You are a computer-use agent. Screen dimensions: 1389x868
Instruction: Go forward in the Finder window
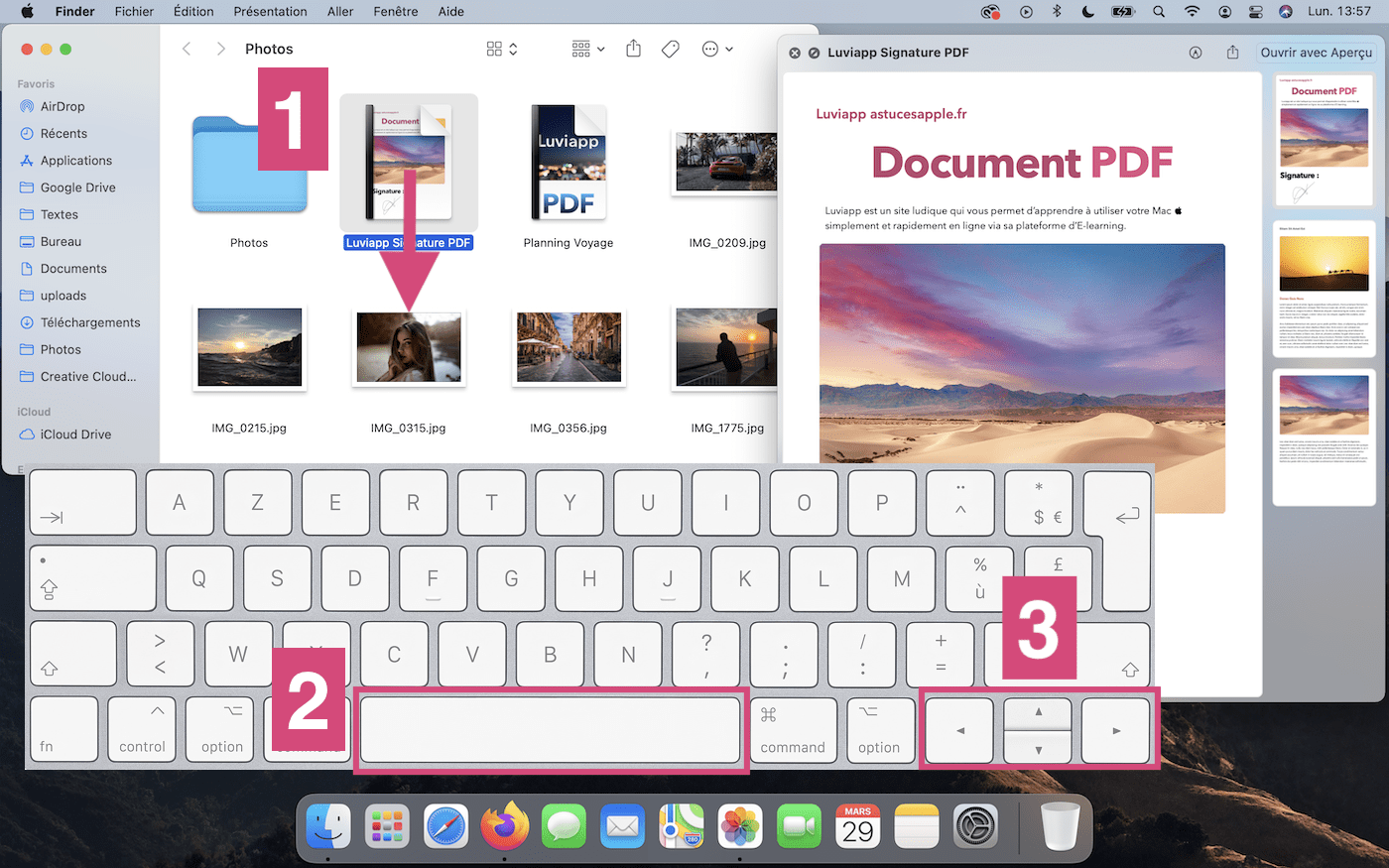tap(220, 49)
